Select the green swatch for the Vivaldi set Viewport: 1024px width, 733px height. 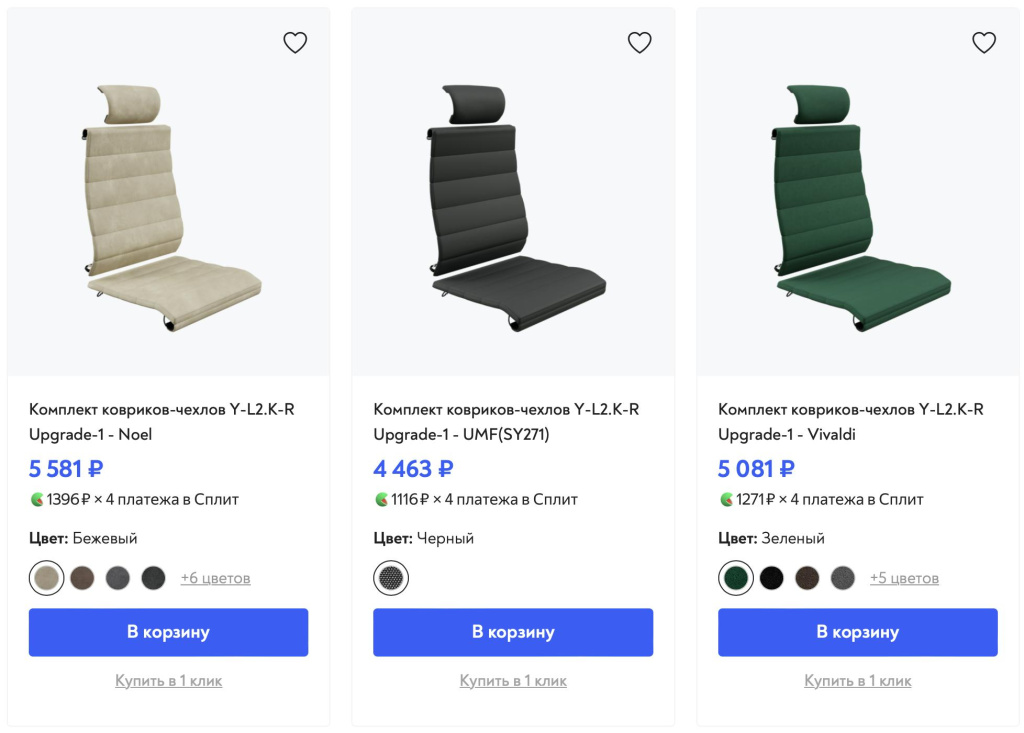coord(736,578)
